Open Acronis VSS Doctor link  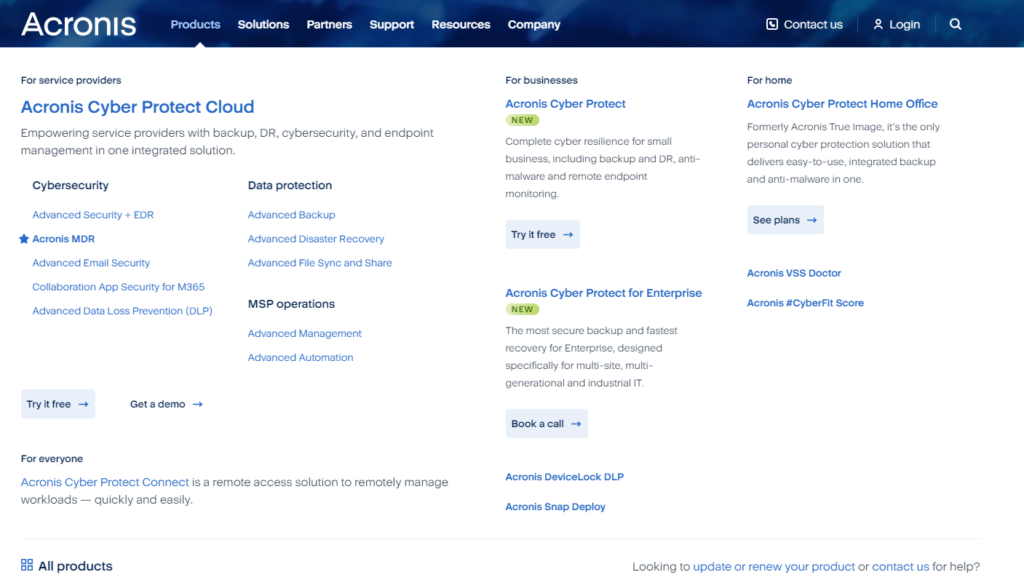[793, 273]
